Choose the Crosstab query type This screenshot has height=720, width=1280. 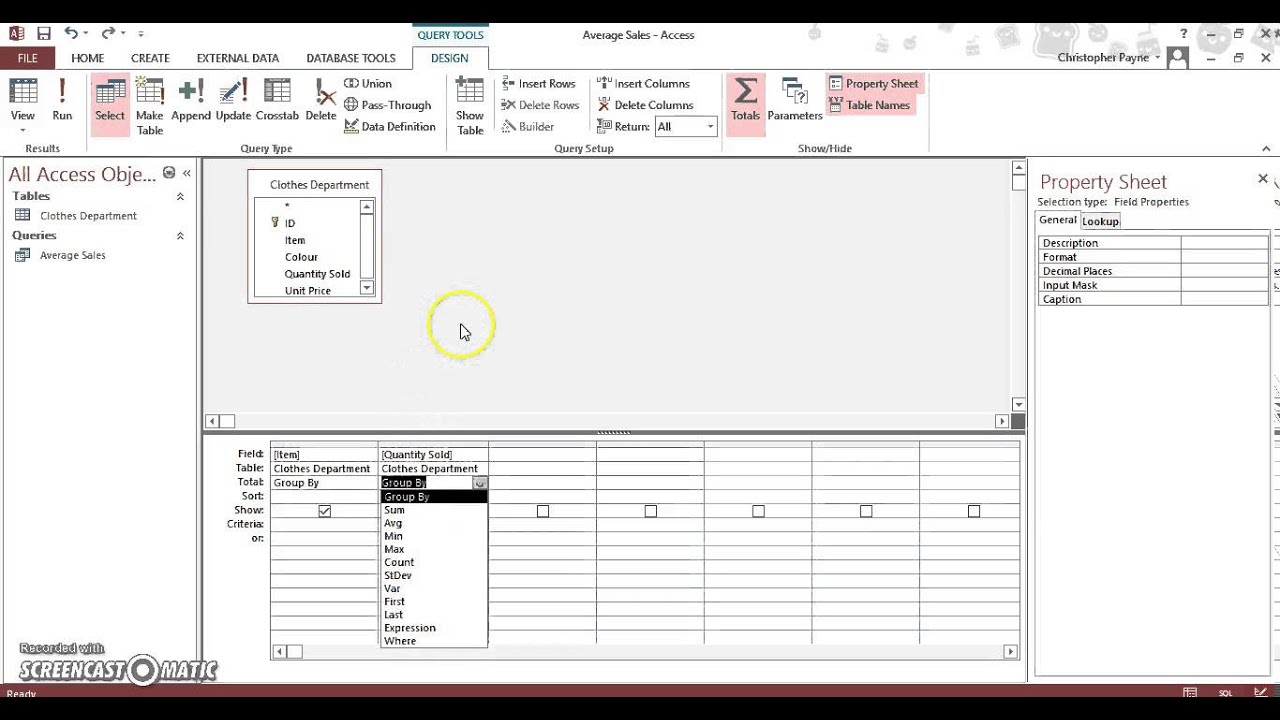point(277,100)
